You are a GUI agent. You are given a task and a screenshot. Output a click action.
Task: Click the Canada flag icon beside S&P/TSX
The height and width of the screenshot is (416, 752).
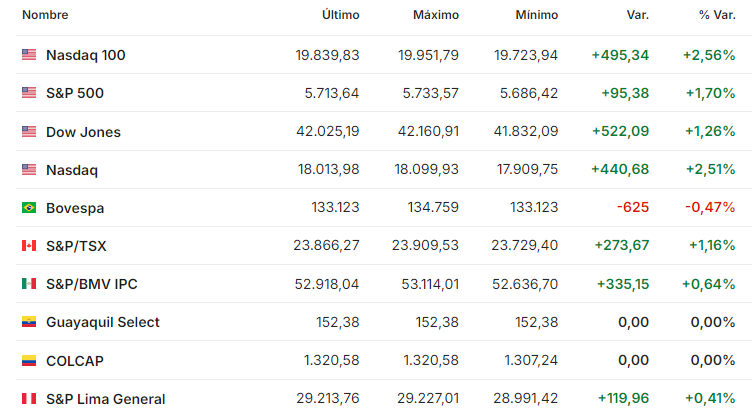pos(29,246)
